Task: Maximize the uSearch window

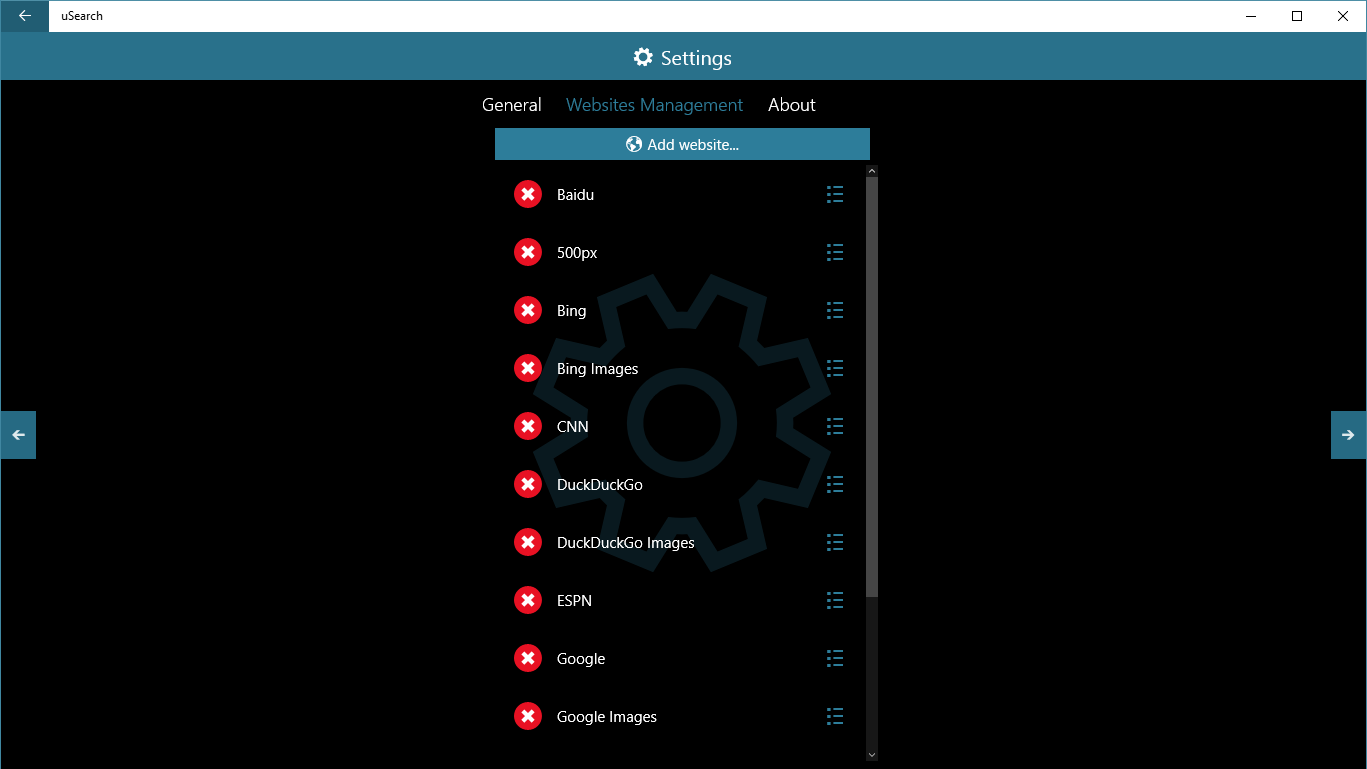Action: 1297,16
